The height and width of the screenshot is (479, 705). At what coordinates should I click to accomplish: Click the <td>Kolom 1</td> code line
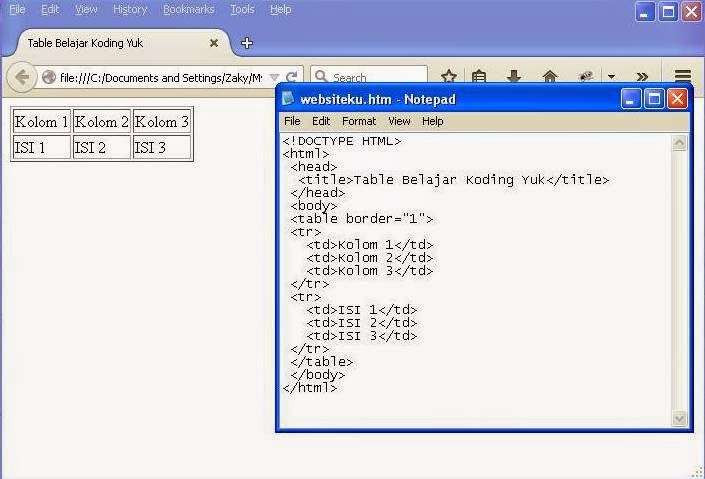[x=370, y=245]
